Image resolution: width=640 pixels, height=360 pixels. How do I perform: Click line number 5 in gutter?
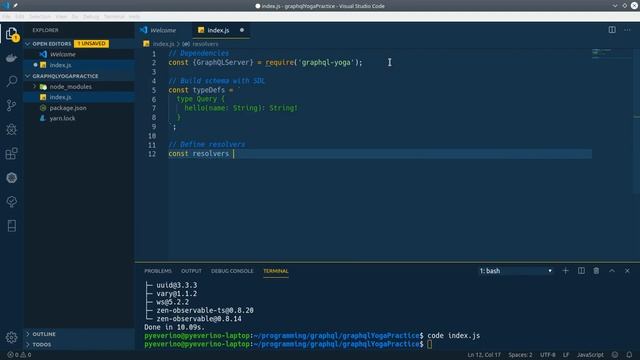click(x=153, y=90)
